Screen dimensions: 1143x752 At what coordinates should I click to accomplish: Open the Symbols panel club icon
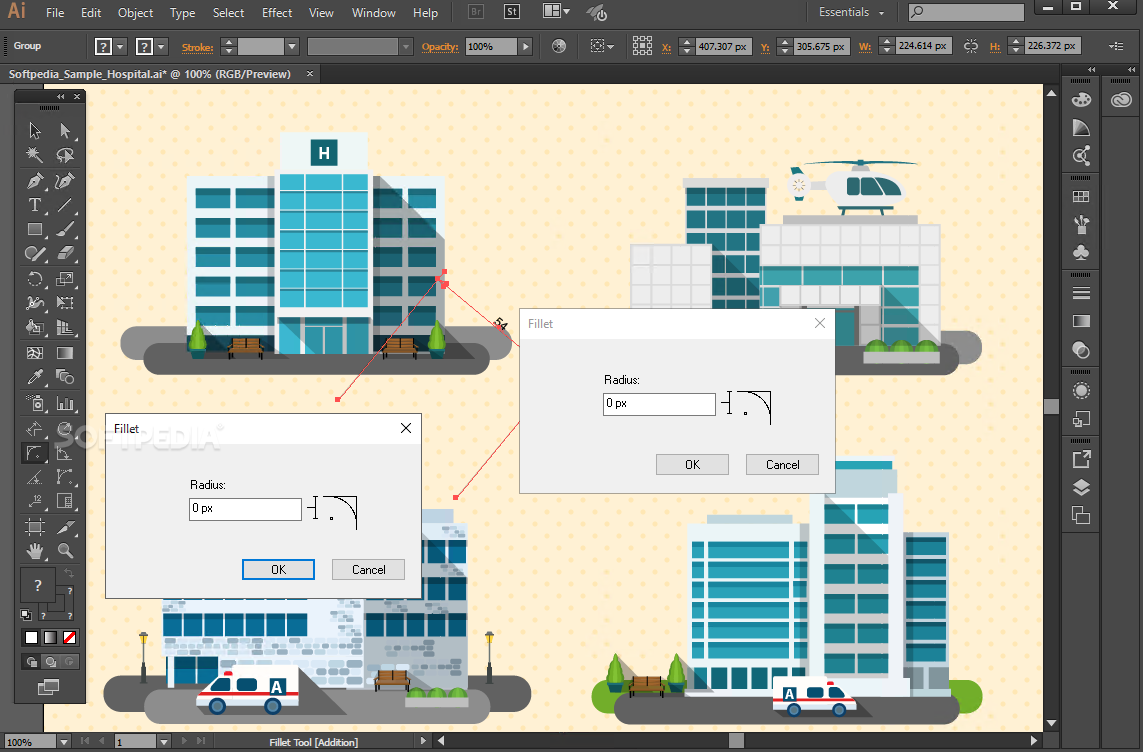1081,252
